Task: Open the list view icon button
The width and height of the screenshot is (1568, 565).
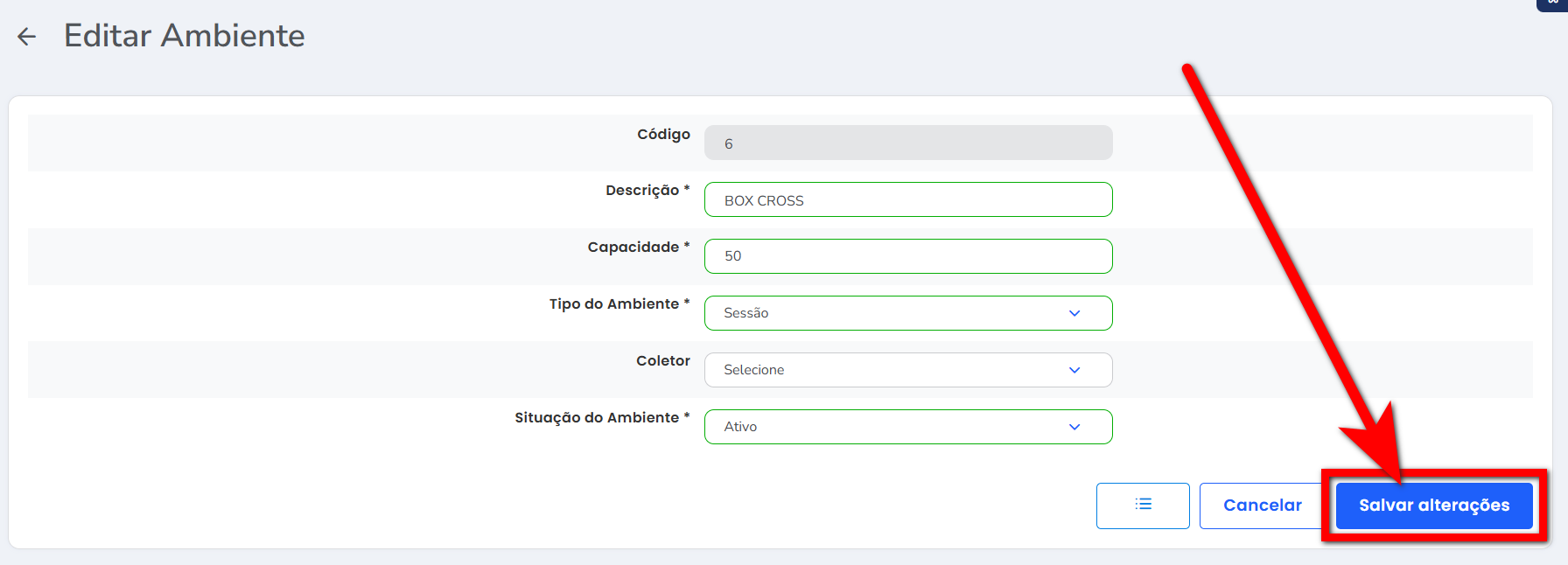Action: click(x=1143, y=506)
